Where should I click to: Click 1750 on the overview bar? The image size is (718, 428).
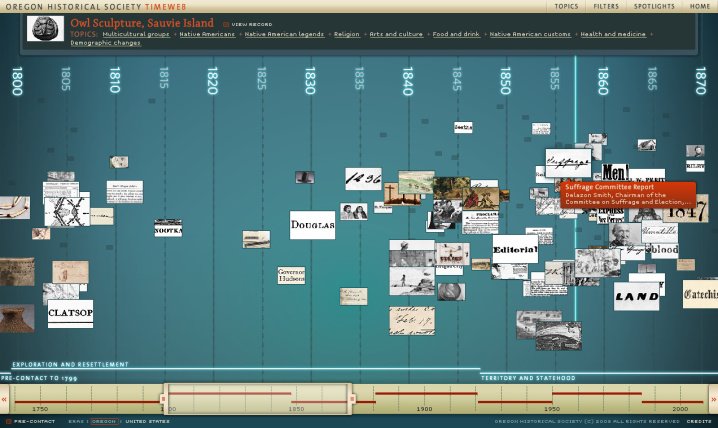[x=40, y=409]
